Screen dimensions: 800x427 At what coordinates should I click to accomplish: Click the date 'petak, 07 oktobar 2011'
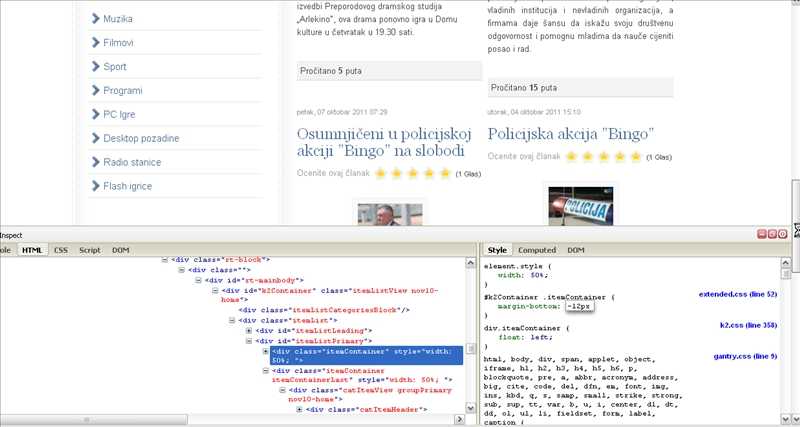point(342,112)
